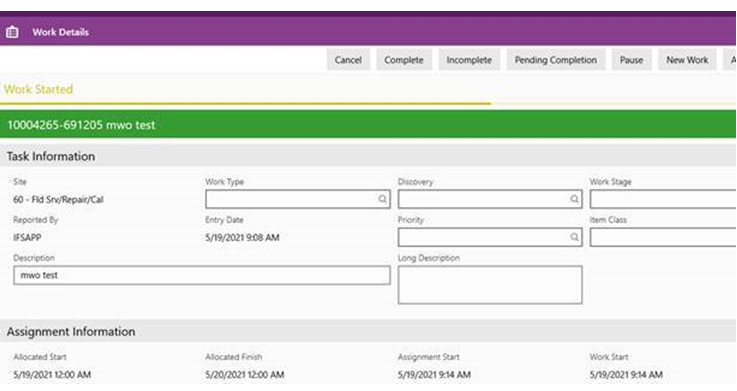Select Allocated Start value 5/19/2021 12:00 AM

point(52,375)
